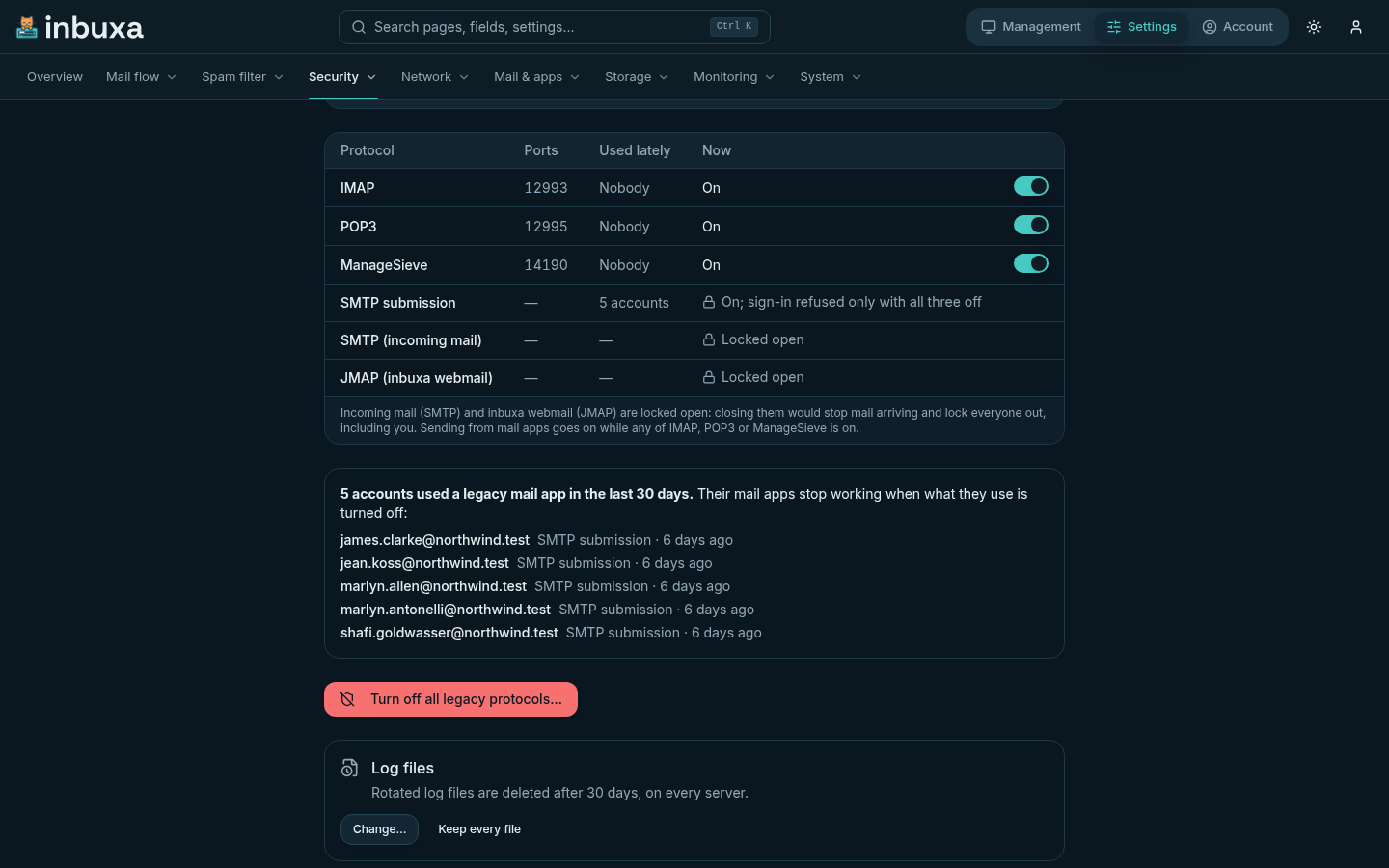
Task: Click the lock icon in JMAP webmail row
Action: click(709, 377)
